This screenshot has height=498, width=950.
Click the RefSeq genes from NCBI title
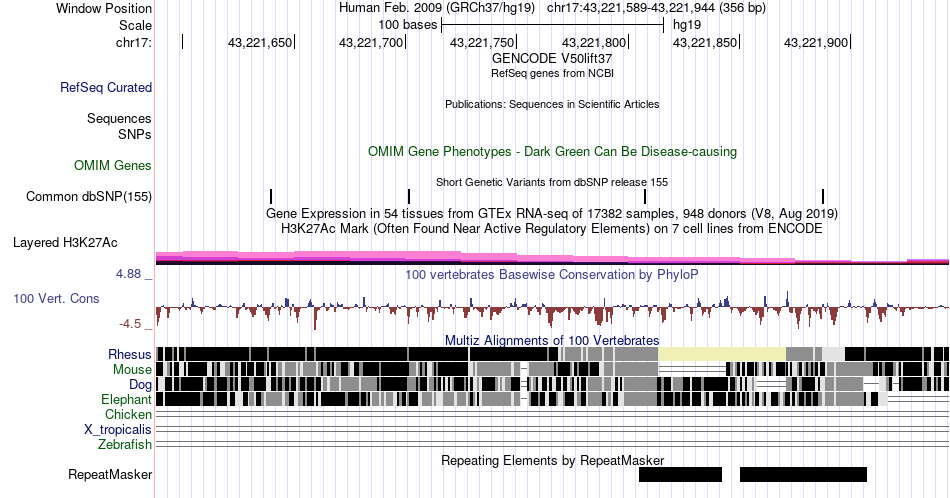pyautogui.click(x=552, y=73)
